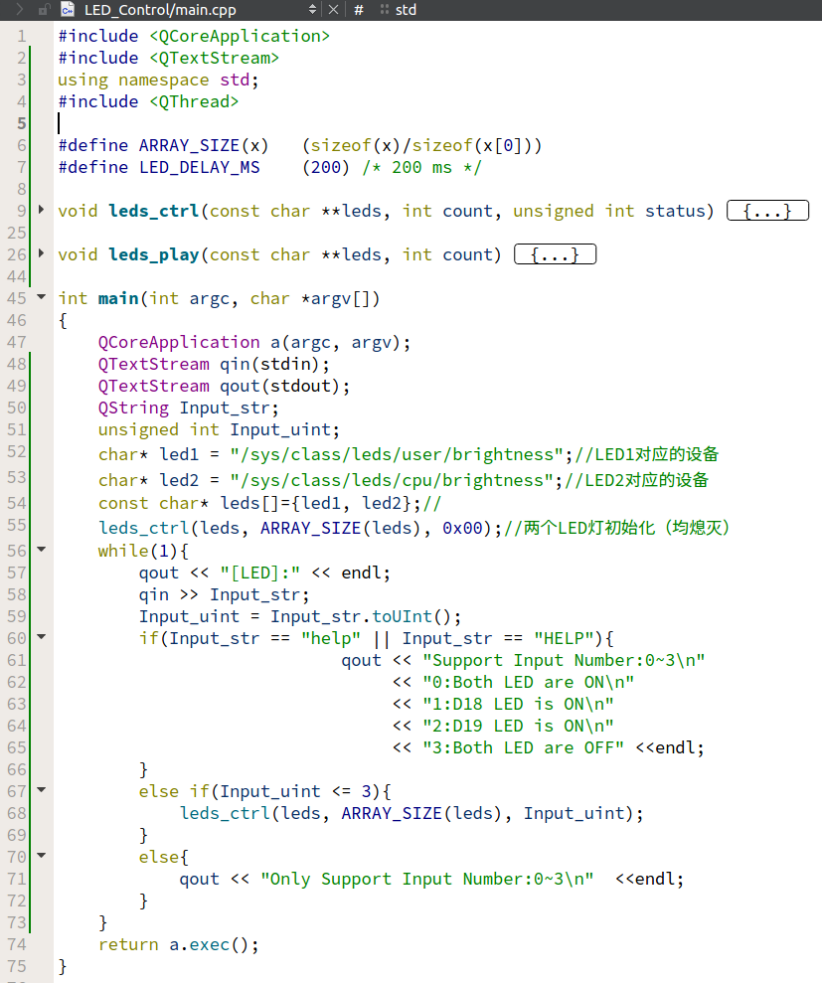
Task: Click 'const char* leds[]={led1, led2};' line
Action: [x=259, y=504]
